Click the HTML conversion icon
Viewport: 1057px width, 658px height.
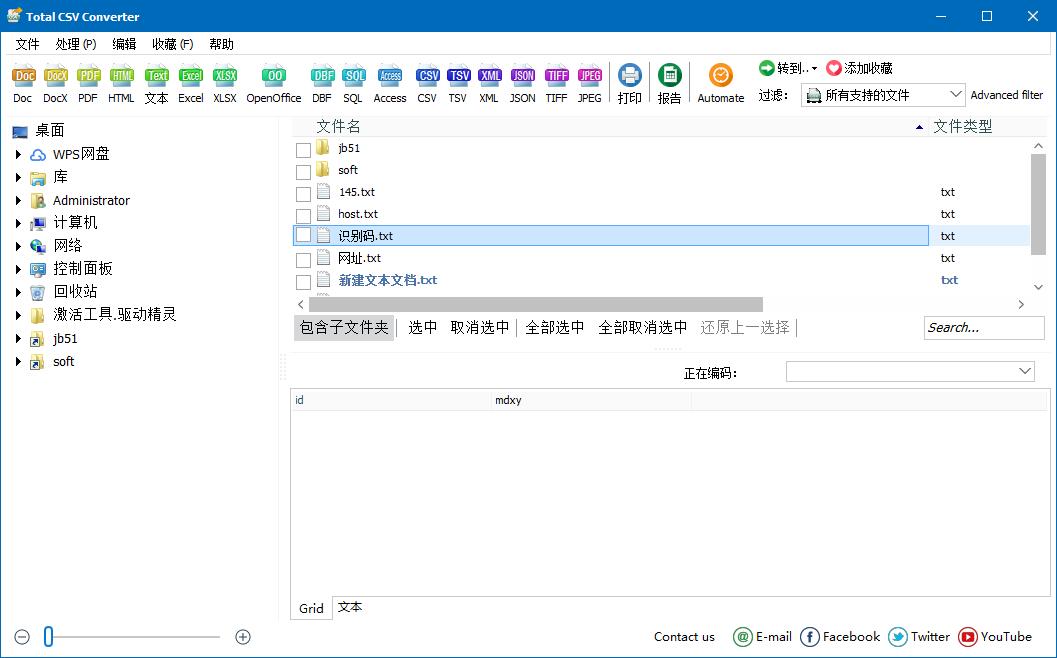(121, 76)
